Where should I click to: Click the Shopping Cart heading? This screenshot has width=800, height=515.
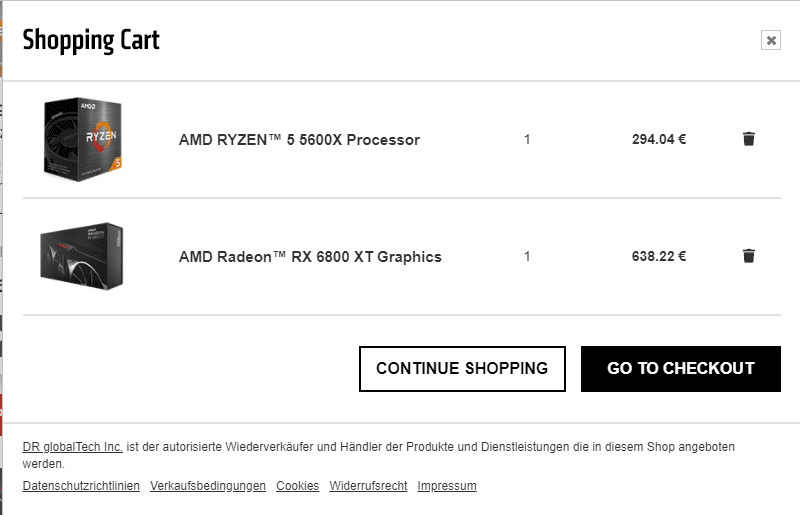pyautogui.click(x=91, y=40)
